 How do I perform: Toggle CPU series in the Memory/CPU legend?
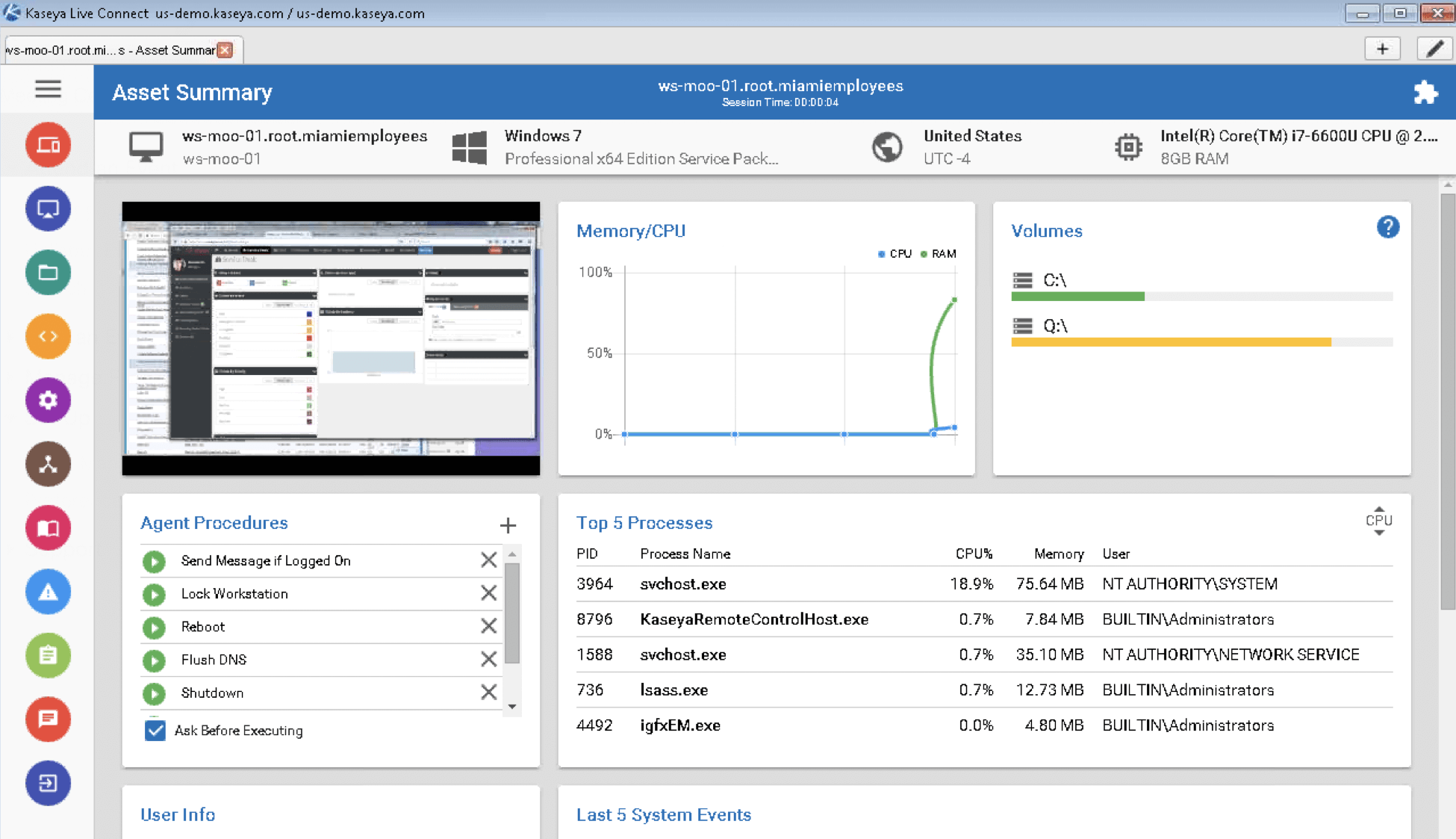pyautogui.click(x=895, y=253)
